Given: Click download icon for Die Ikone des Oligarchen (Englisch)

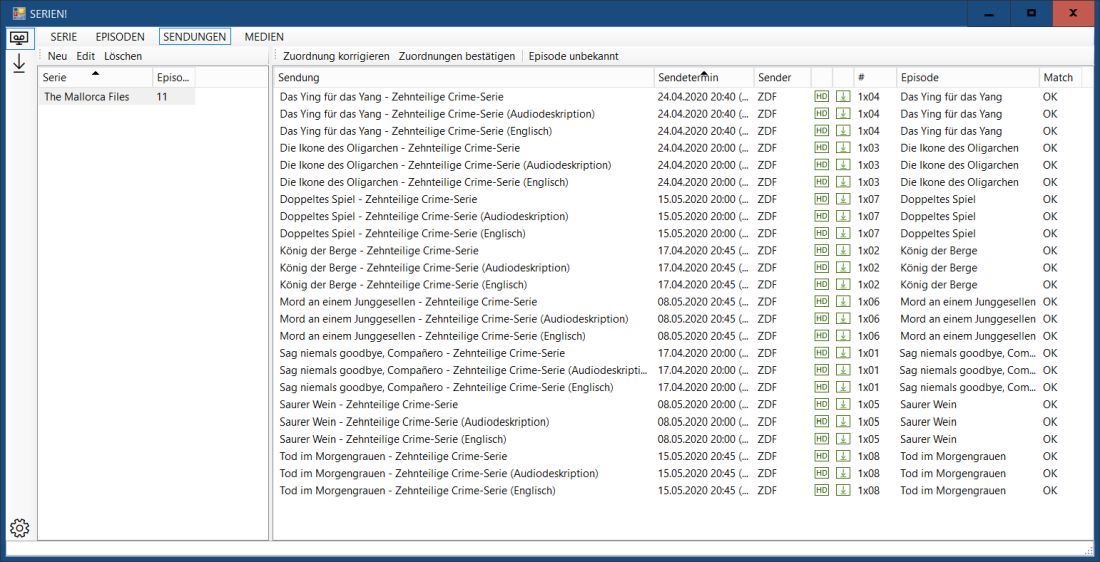Looking at the screenshot, I should 843,182.
